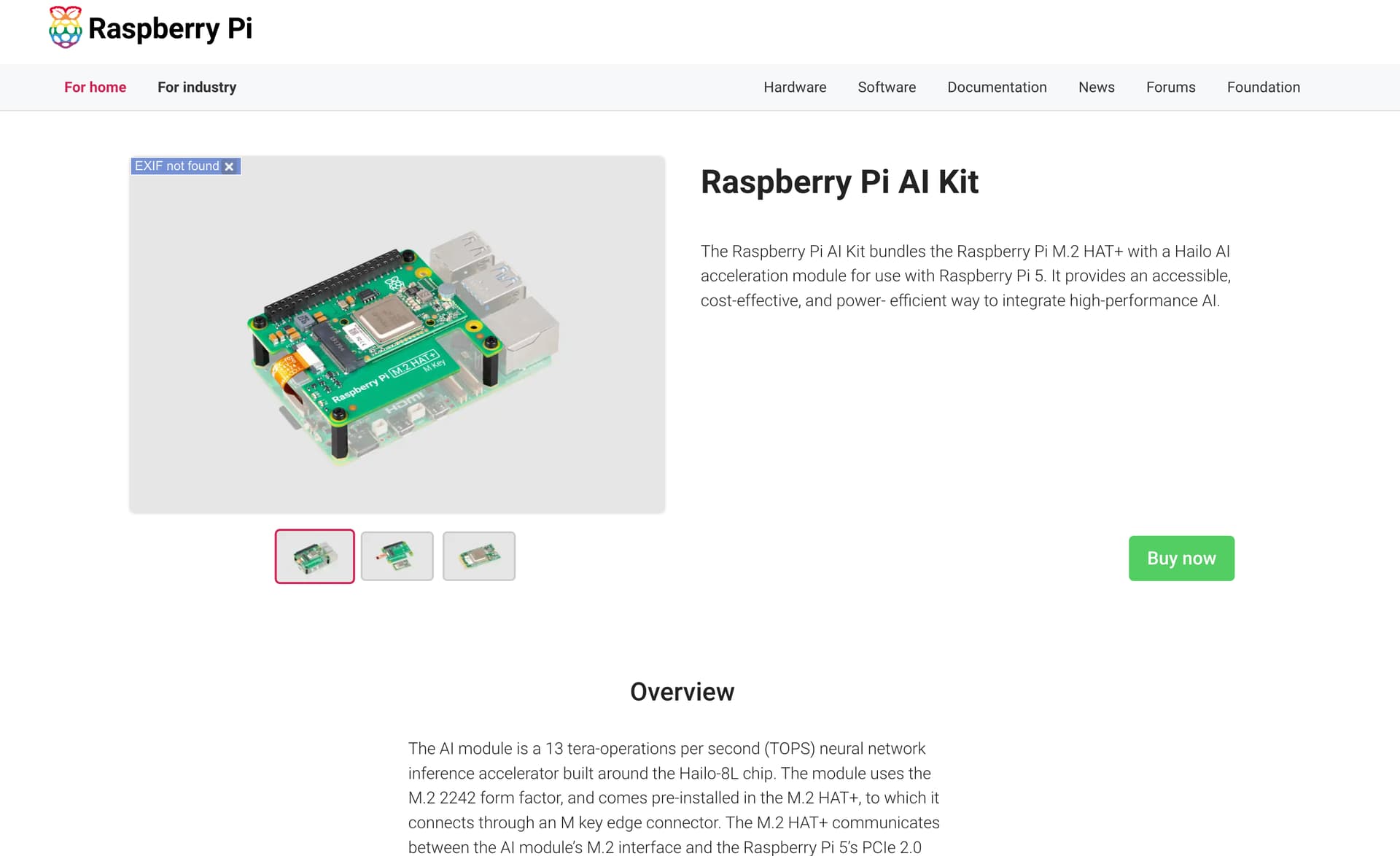Click the Raspberry Pi AI Kit product title link

(839, 181)
